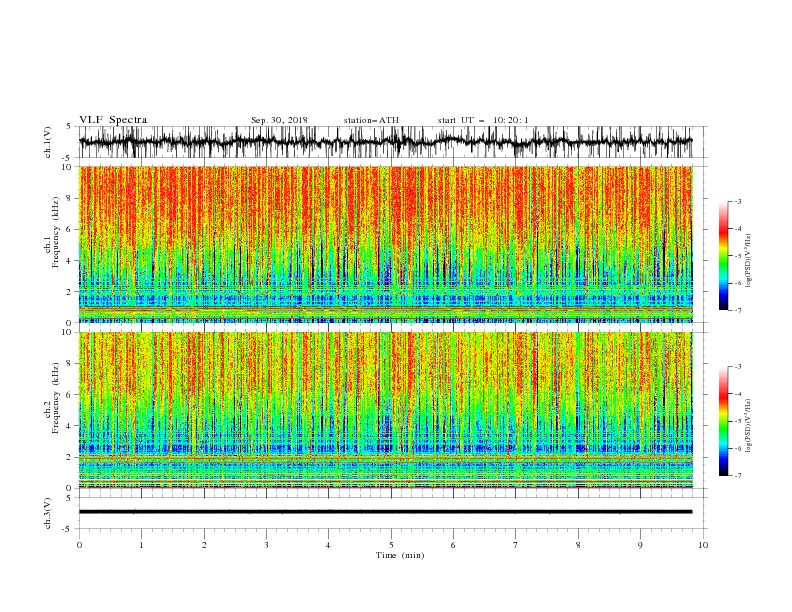Viewport: 792px width, 612px height.
Task: Click the "-5" label on the ch.1 color bar
Action: click(737, 256)
